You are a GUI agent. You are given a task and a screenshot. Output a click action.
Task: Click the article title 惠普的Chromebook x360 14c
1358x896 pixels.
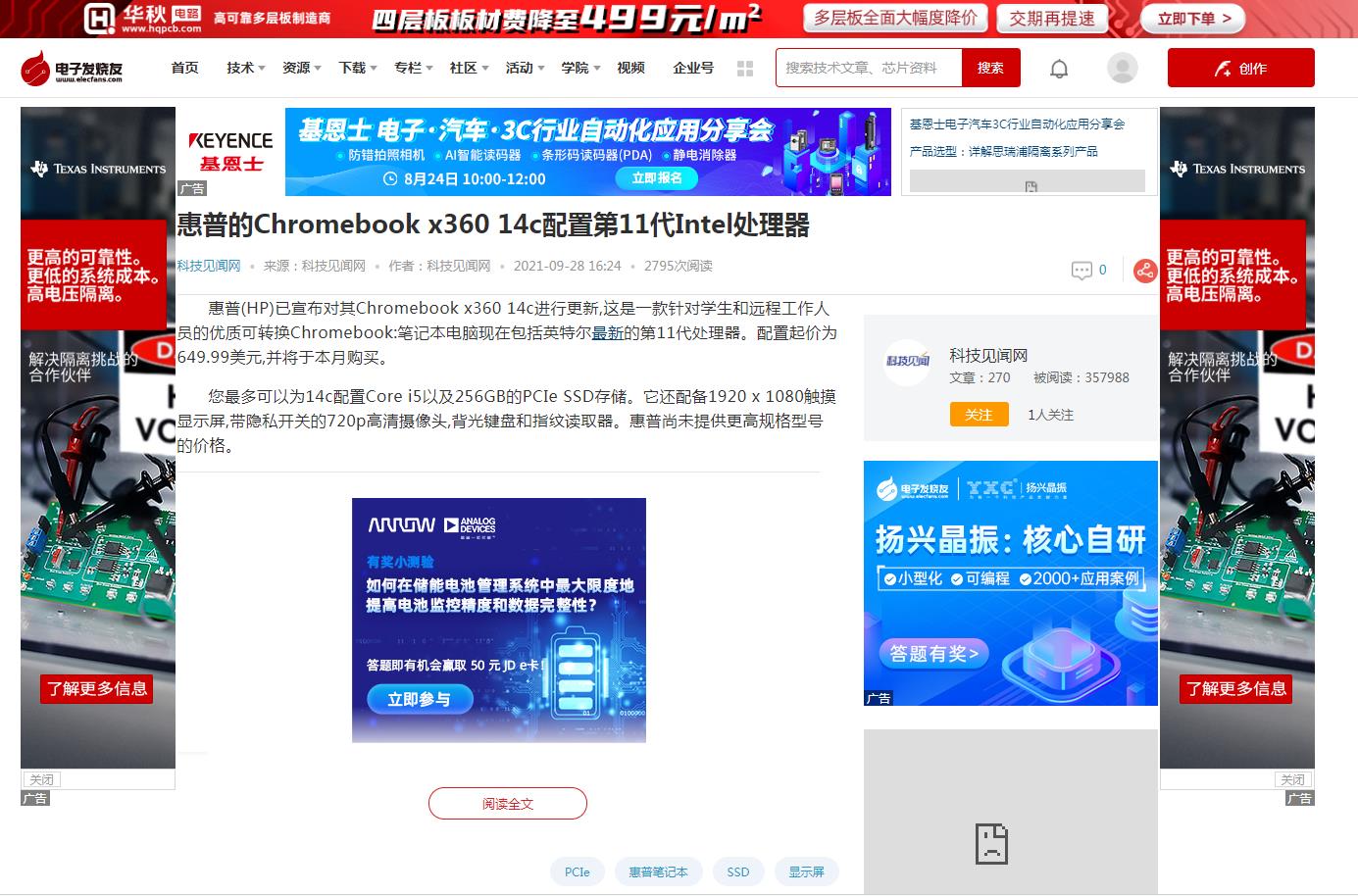click(493, 224)
